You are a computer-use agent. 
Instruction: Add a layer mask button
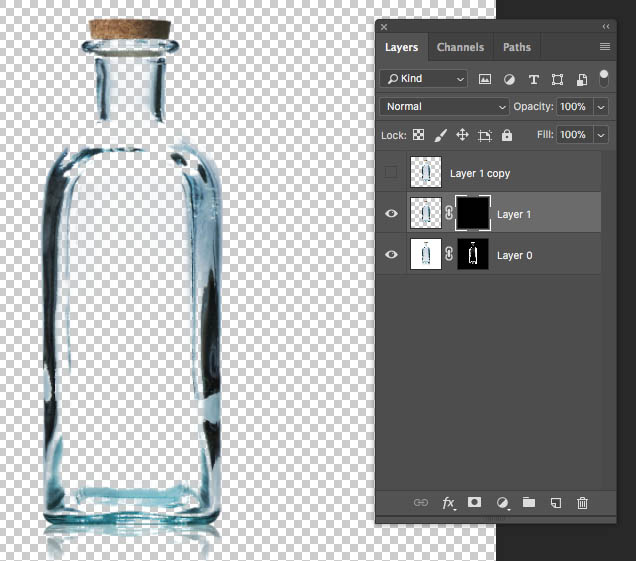474,502
